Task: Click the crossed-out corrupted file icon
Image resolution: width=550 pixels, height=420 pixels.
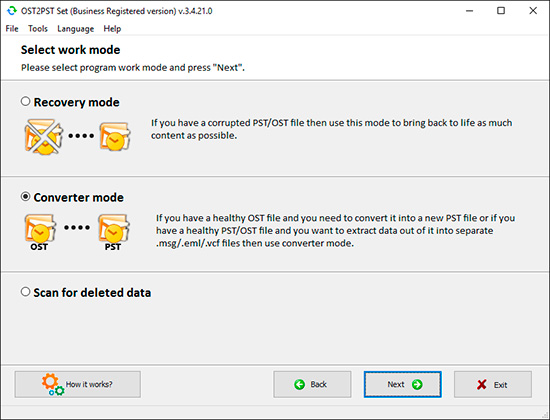Action: [x=43, y=137]
